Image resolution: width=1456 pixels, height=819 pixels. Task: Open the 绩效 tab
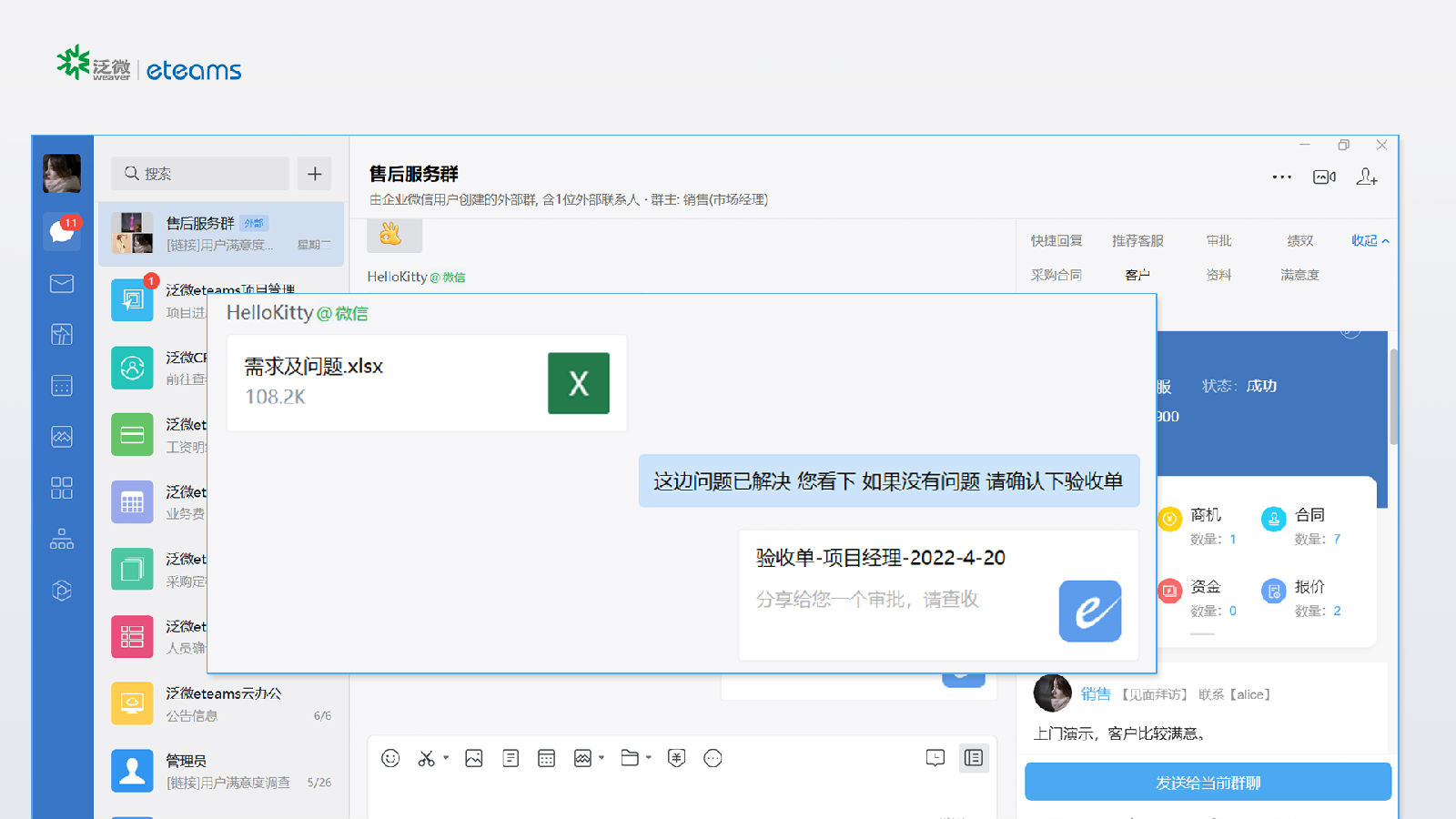[1299, 241]
